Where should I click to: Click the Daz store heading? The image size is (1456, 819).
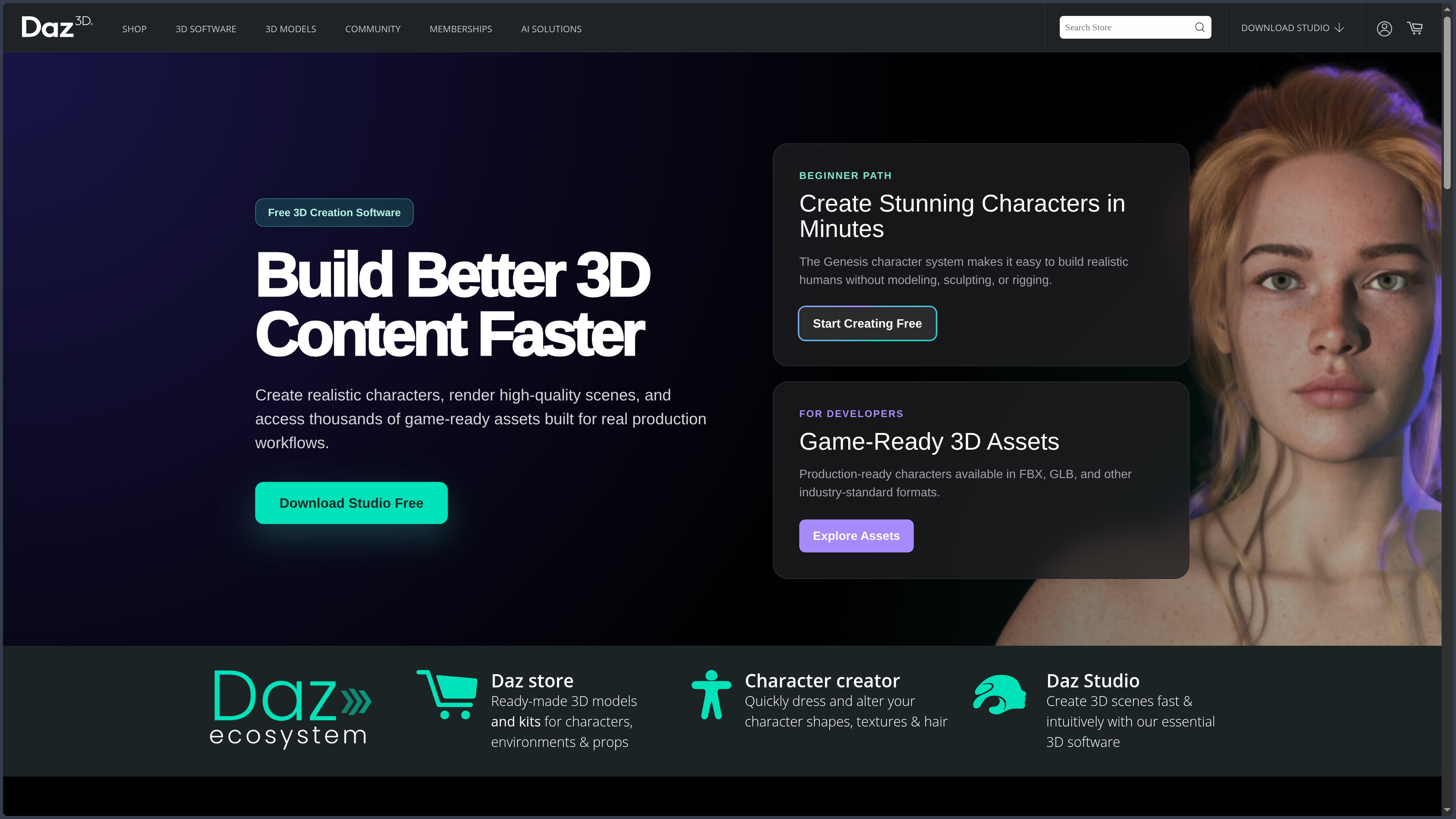pyautogui.click(x=532, y=681)
